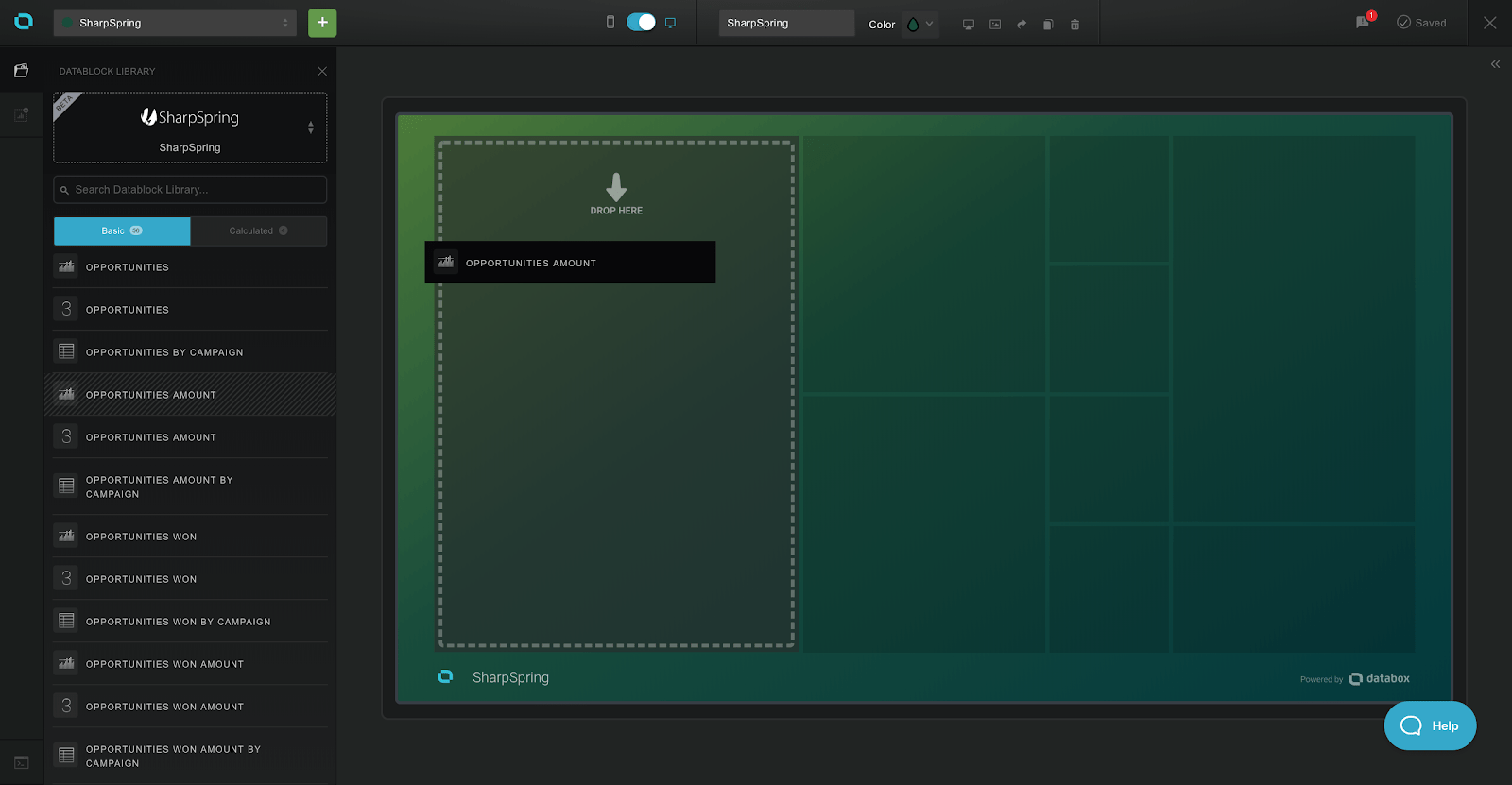Open the SharpSpring databoard selector dropdown

pyautogui.click(x=175, y=23)
